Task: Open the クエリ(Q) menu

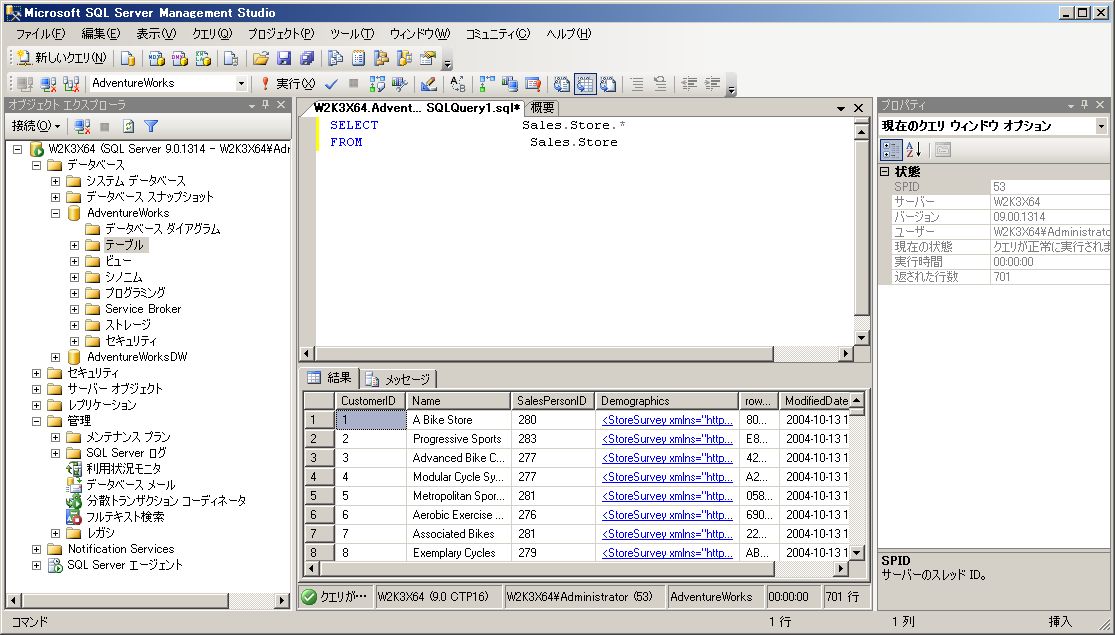Action: tap(212, 34)
